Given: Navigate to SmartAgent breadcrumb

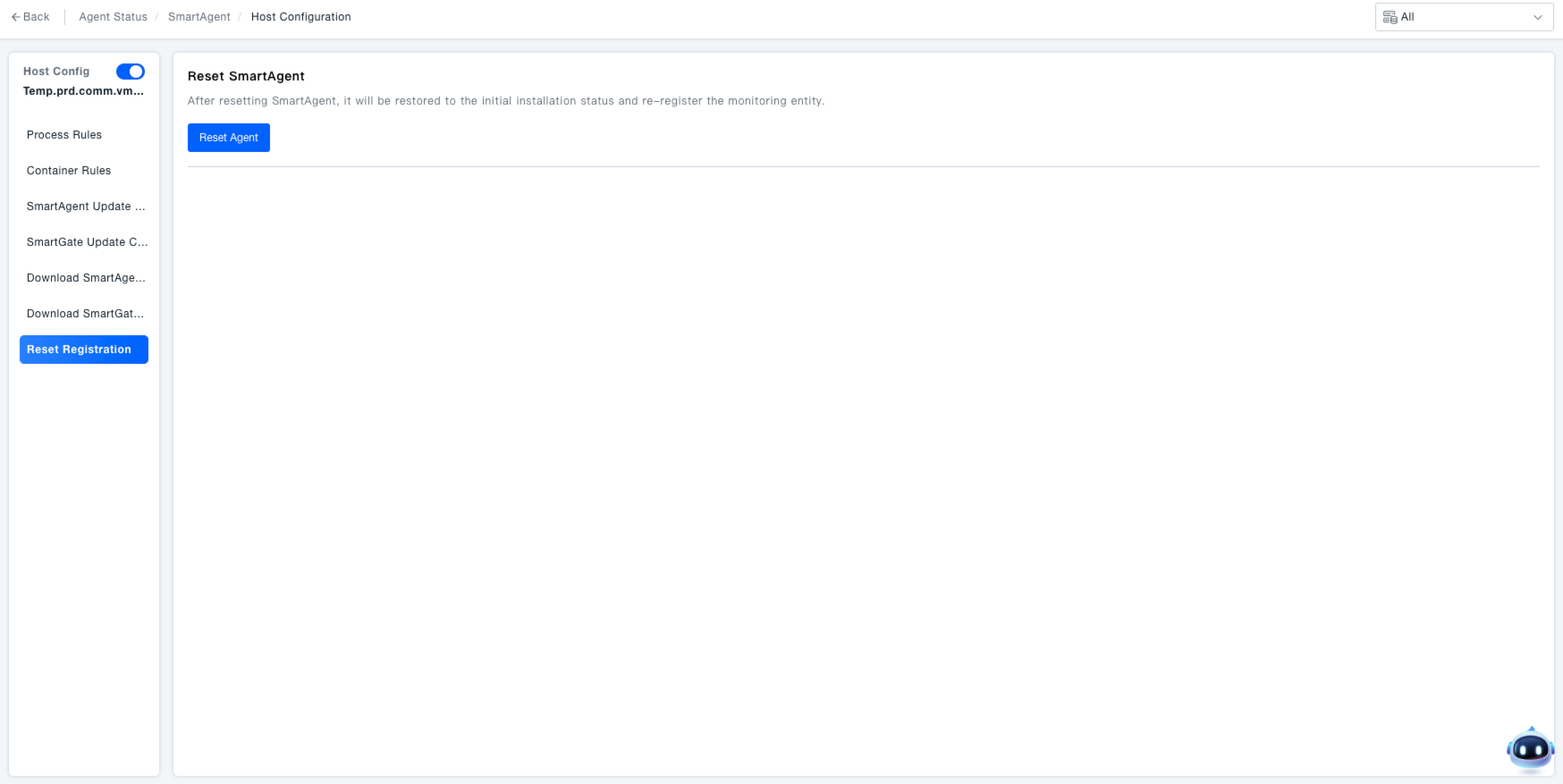Looking at the screenshot, I should (199, 17).
